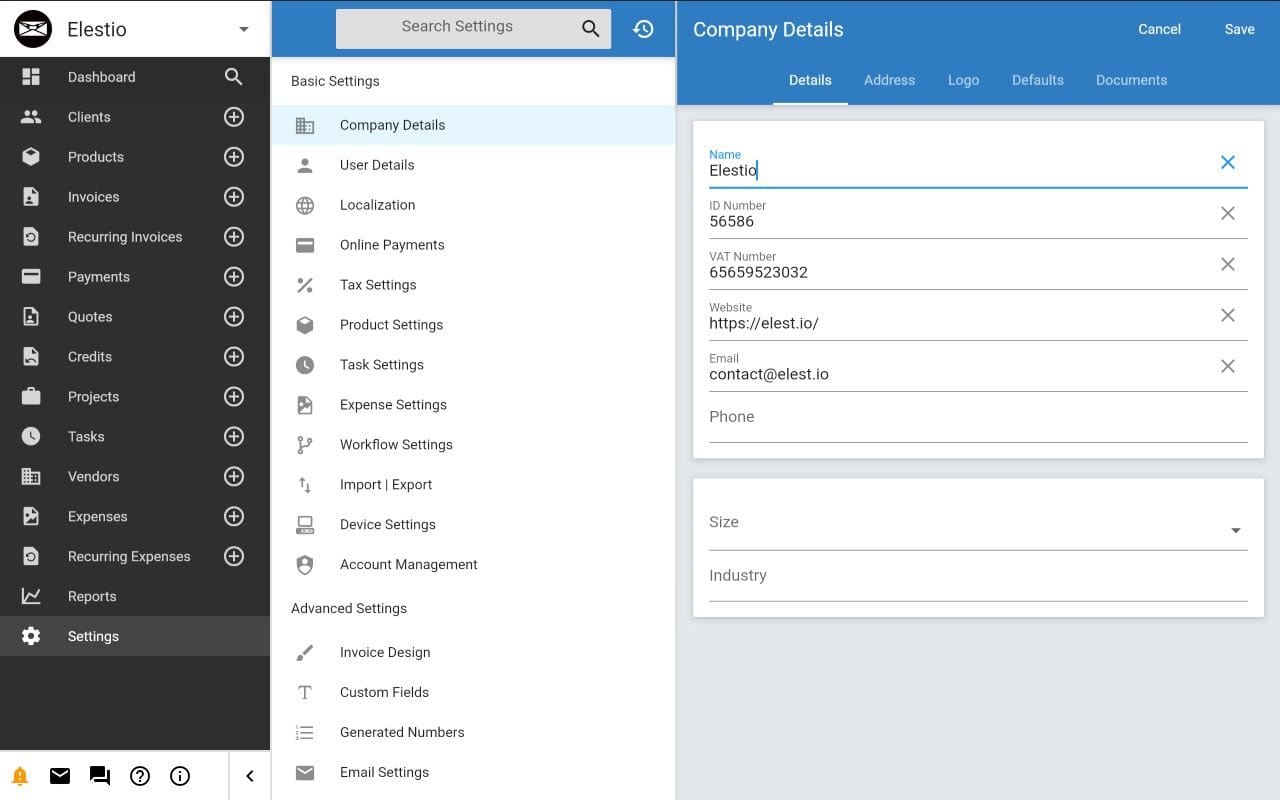This screenshot has height=800, width=1280.
Task: Clear the Website field with X
Action: pos(1228,315)
